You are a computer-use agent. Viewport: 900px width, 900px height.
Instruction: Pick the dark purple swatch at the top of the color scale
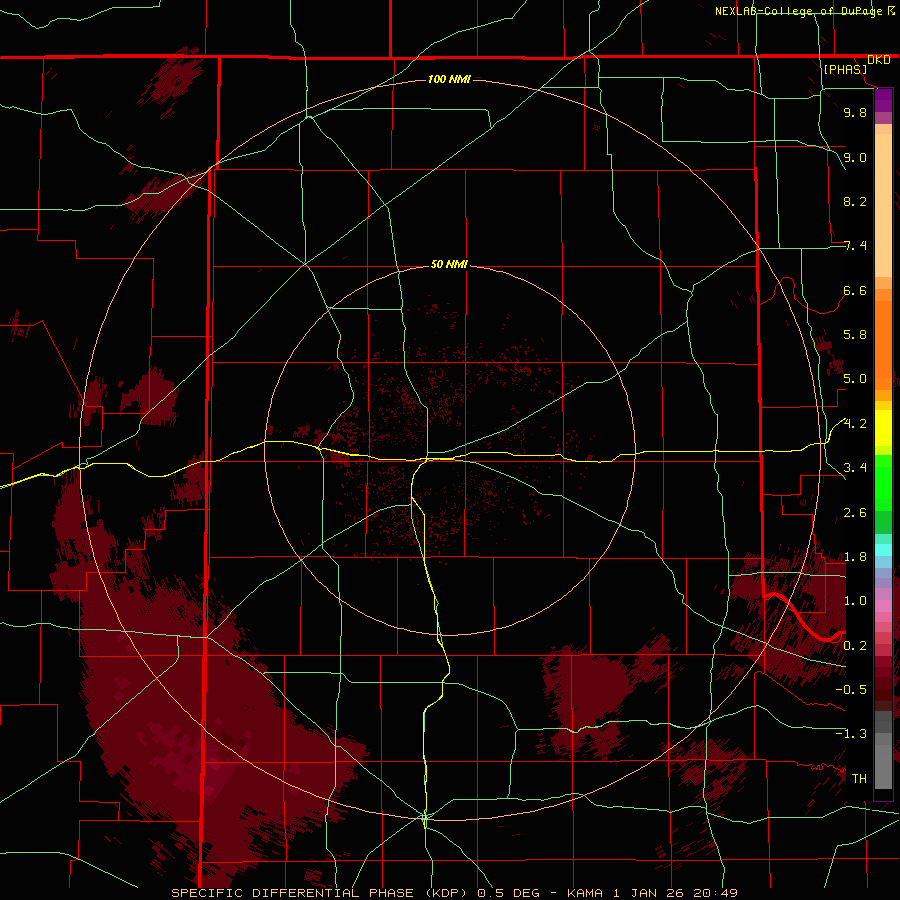click(x=883, y=100)
